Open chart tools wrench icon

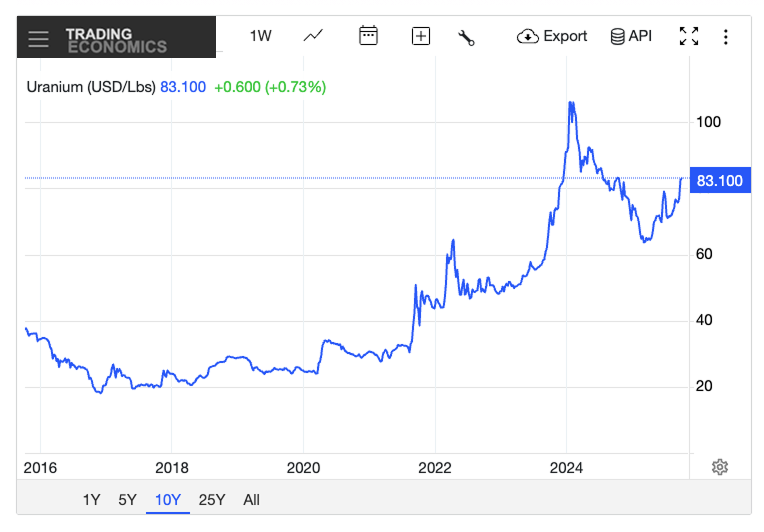pyautogui.click(x=466, y=37)
